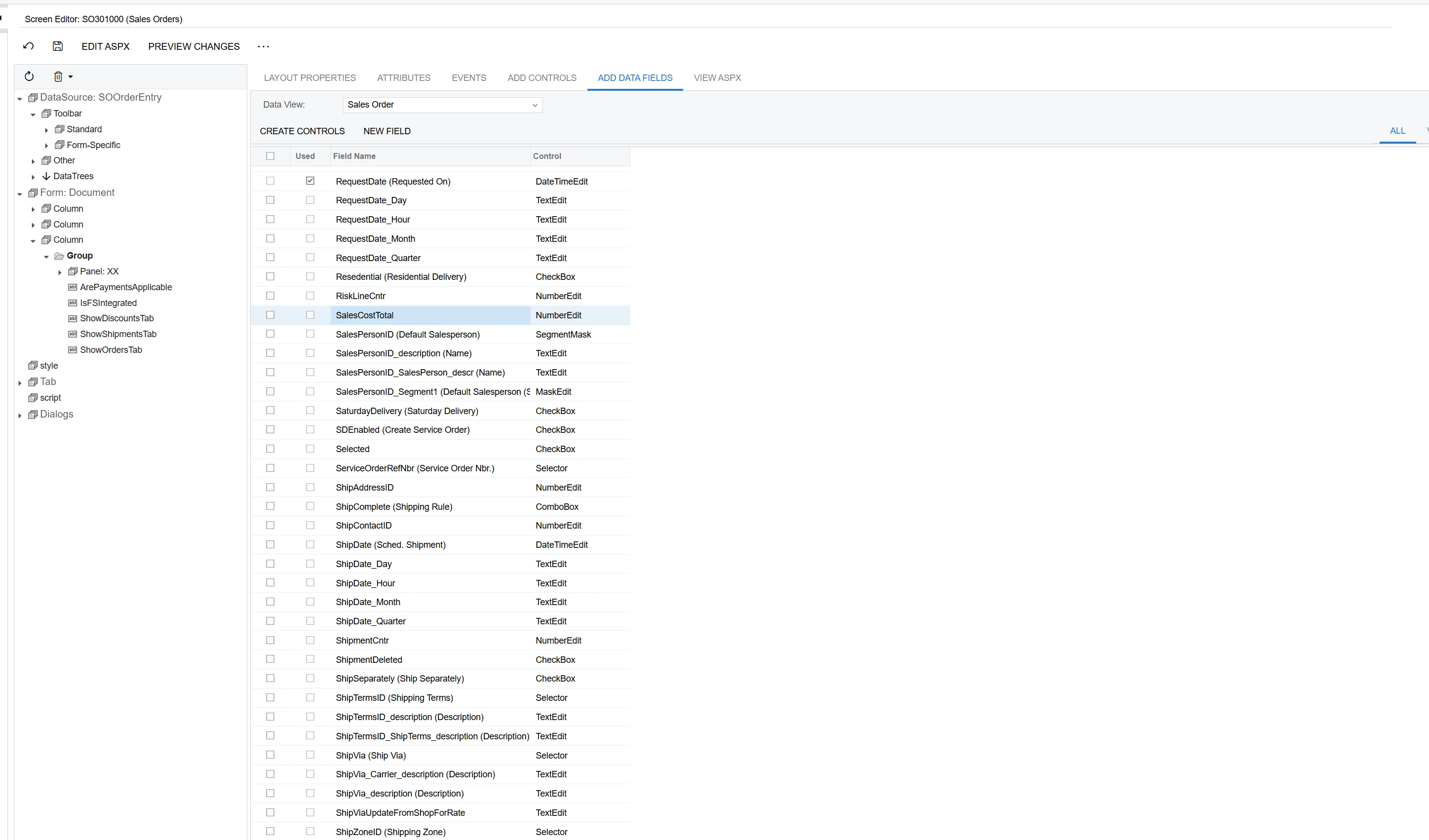1429x840 pixels.
Task: Click the undo arrow icon in toolbar
Action: [28, 46]
